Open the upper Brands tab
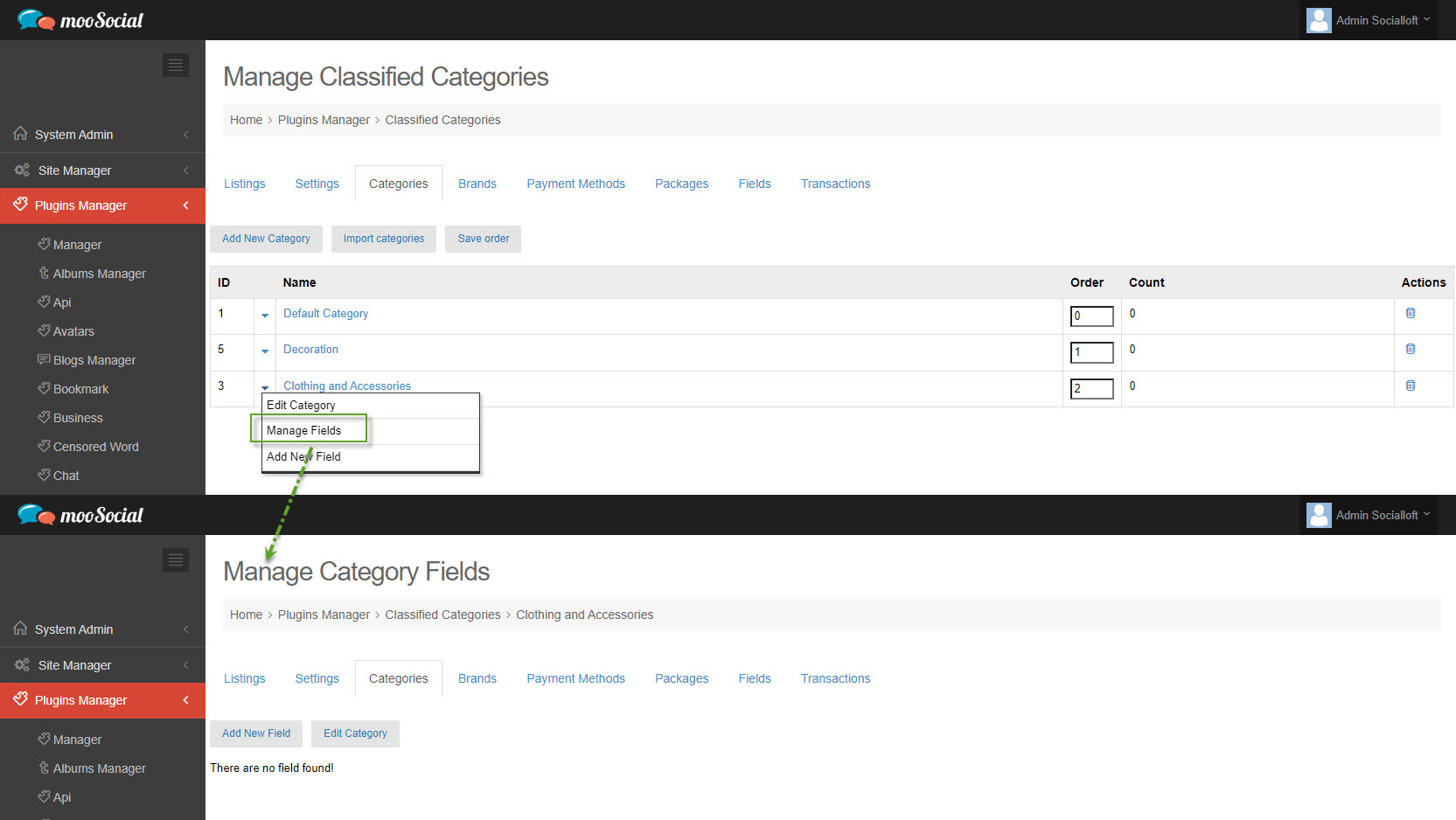1456x820 pixels. point(477,184)
